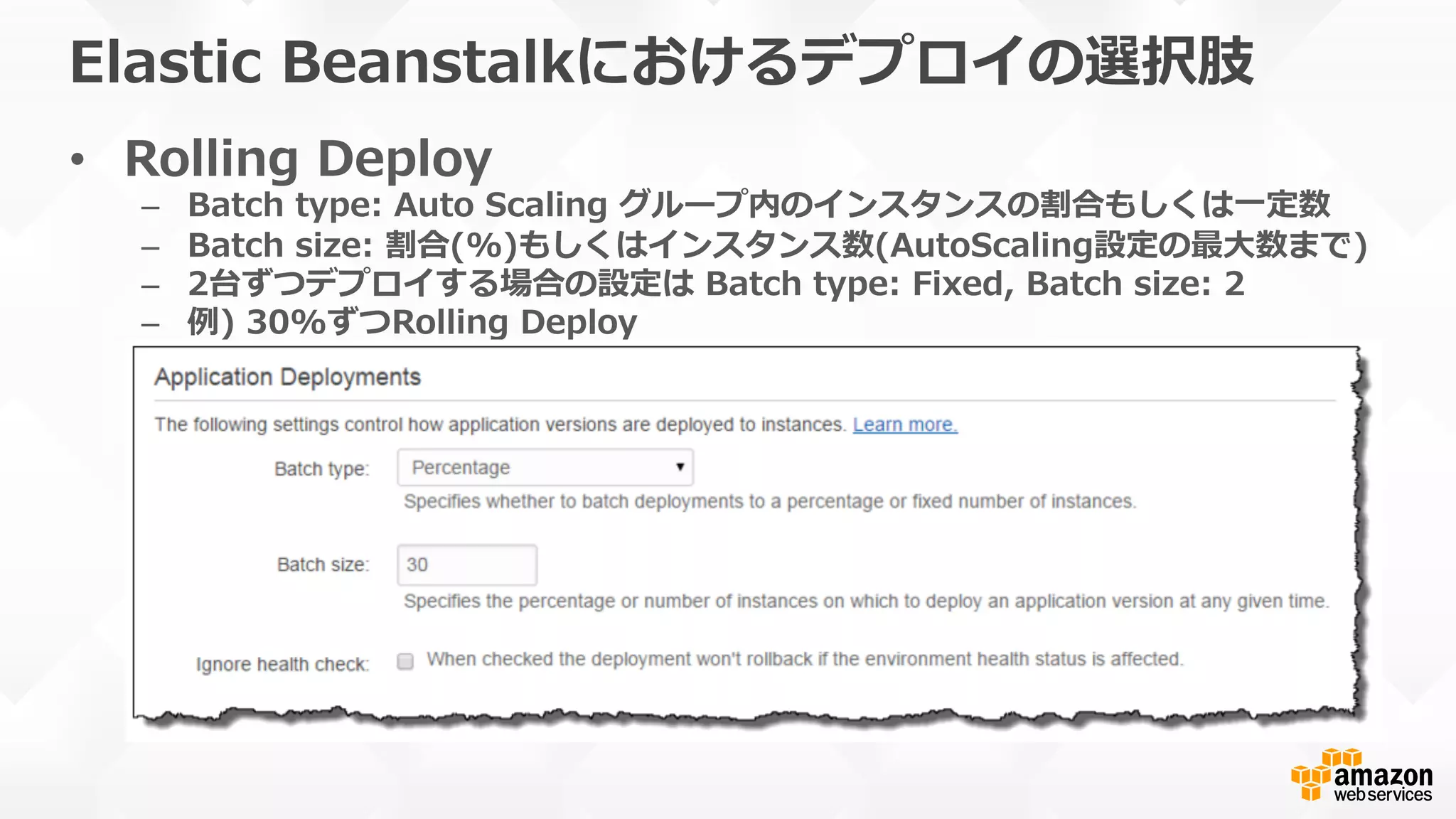Click the settings control intro sentence
The height and width of the screenshot is (819, 1456).
click(500, 425)
